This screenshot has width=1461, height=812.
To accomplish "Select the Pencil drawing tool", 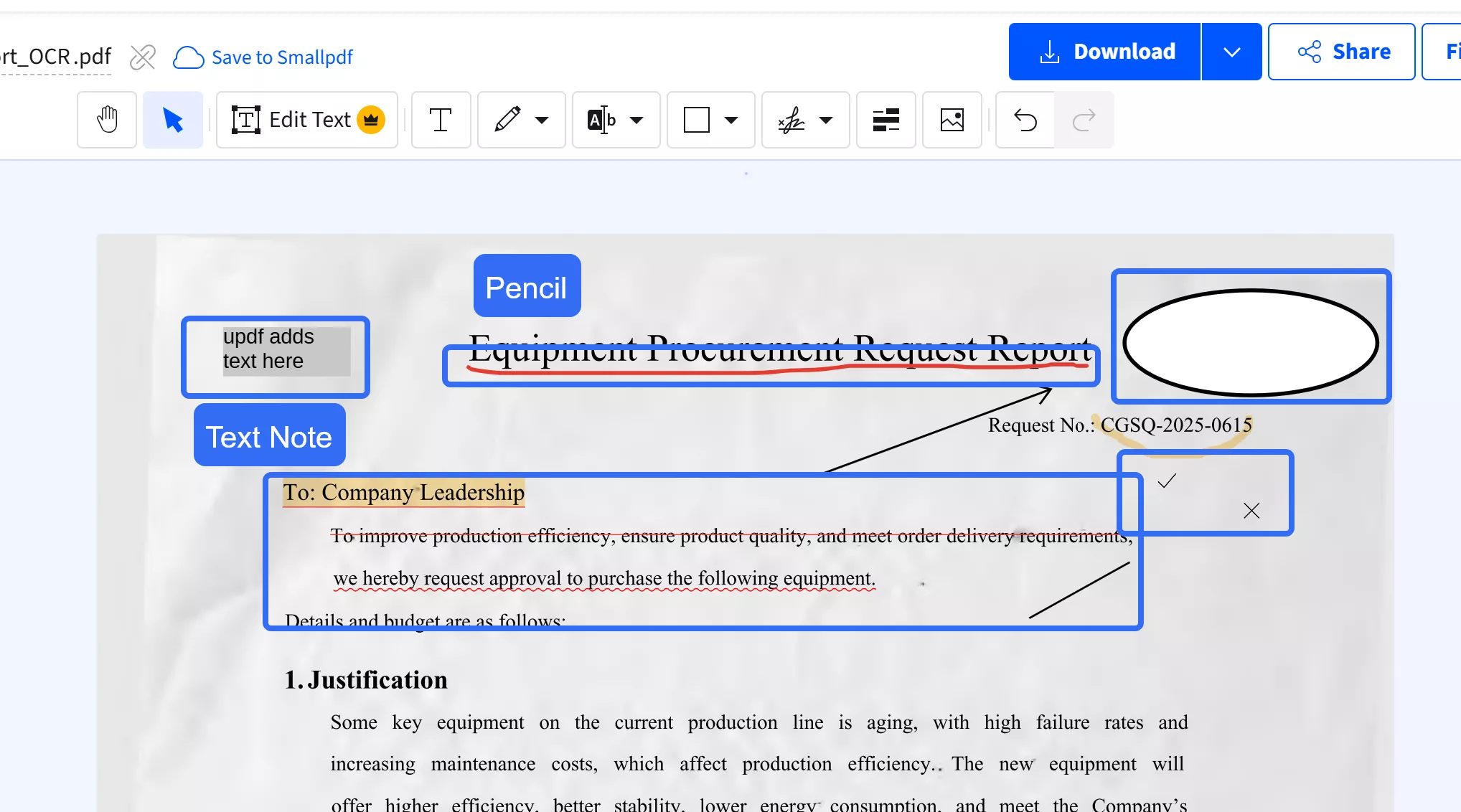I will click(x=507, y=120).
